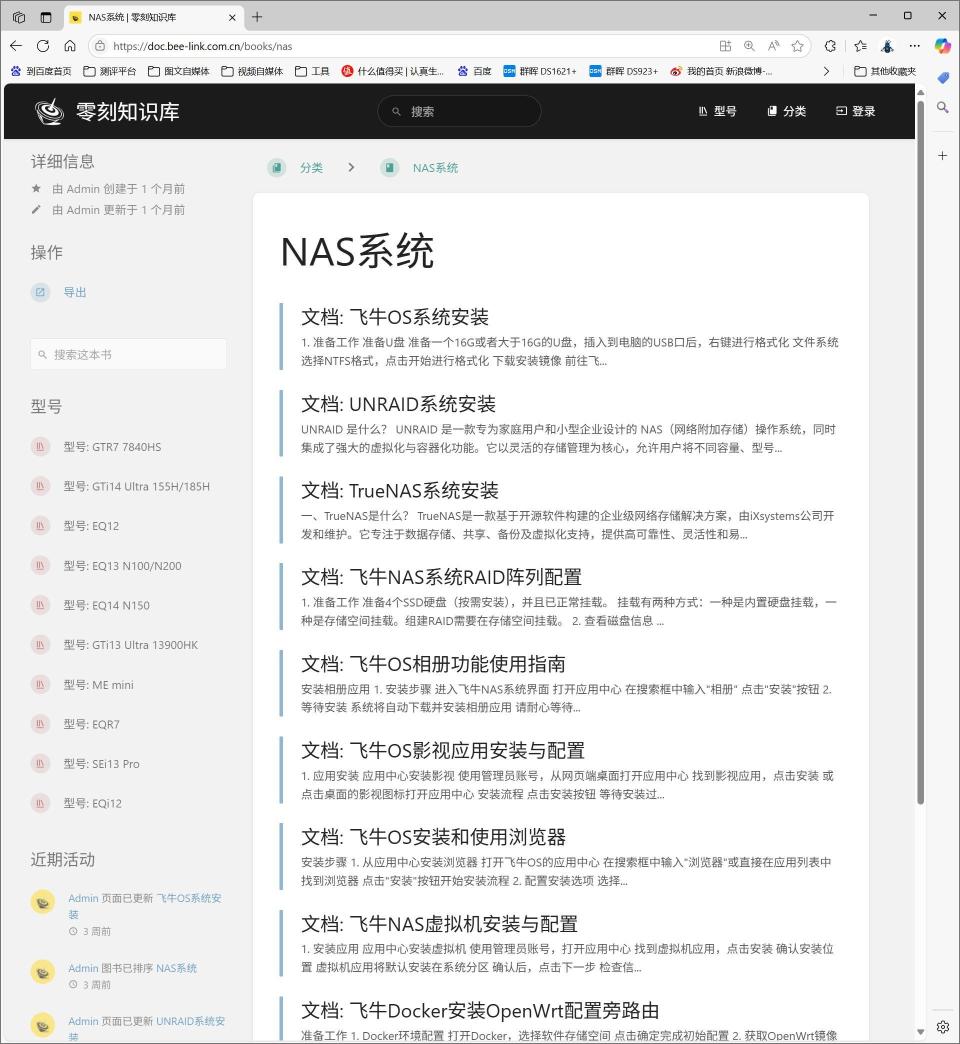The width and height of the screenshot is (960, 1044).
Task: Go back using the browser back arrow
Action: point(16,46)
